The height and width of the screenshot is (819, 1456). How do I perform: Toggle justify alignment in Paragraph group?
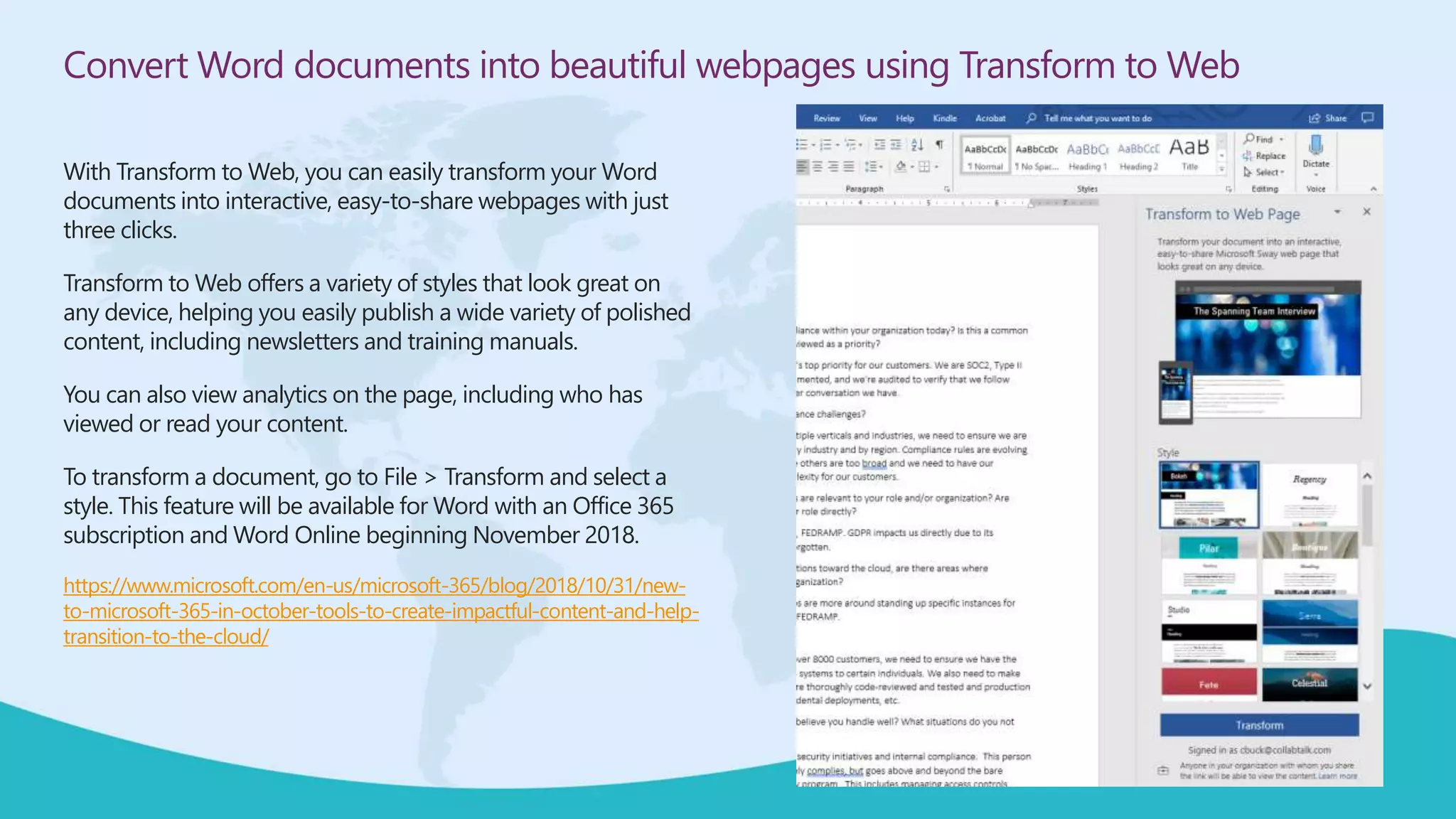coord(849,166)
